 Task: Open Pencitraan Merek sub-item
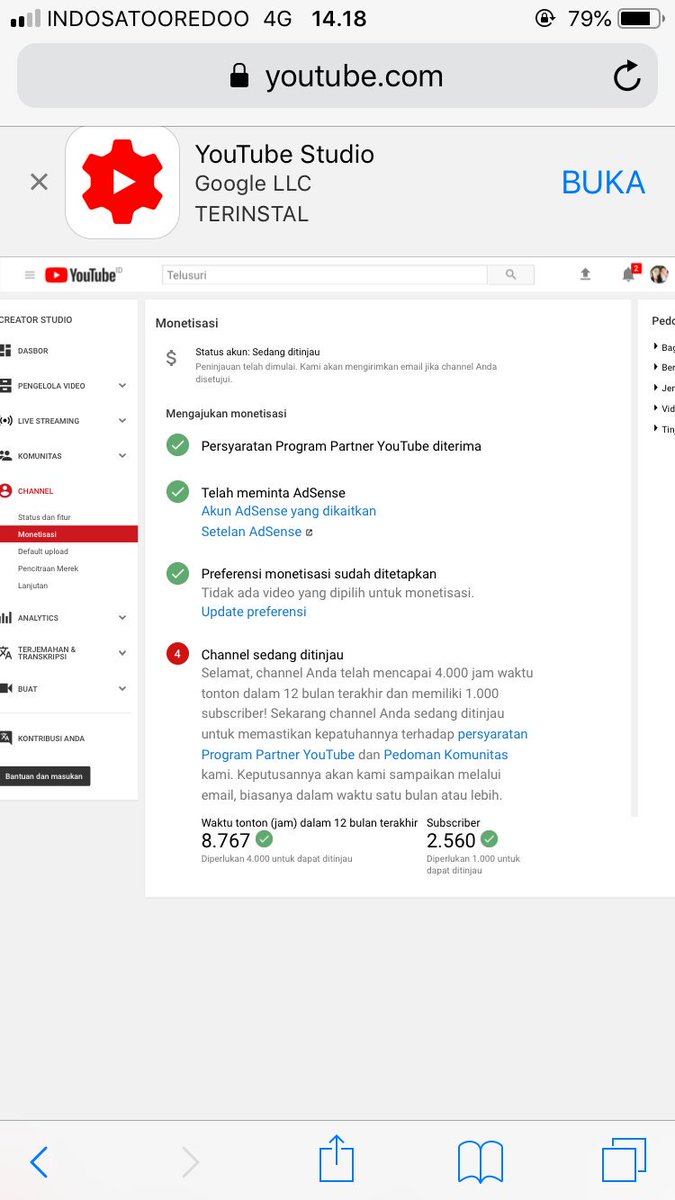(48, 568)
